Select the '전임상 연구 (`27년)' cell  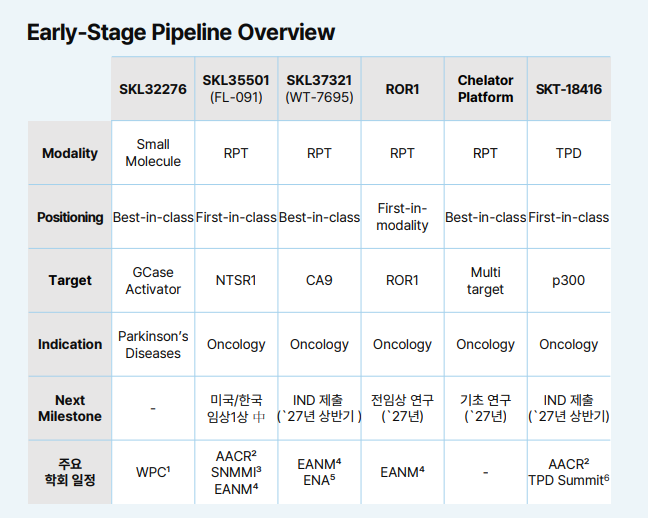403,408
